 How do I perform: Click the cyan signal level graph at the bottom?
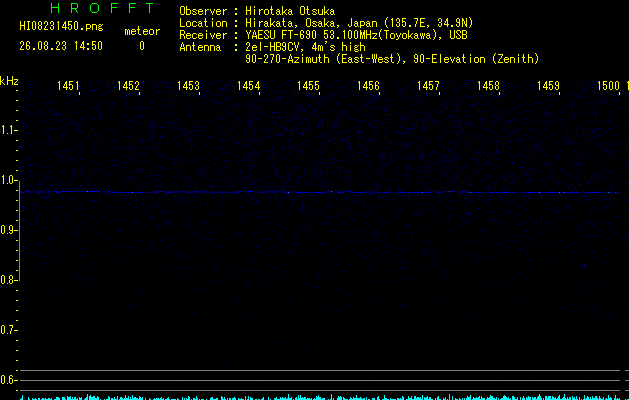coord(320,397)
